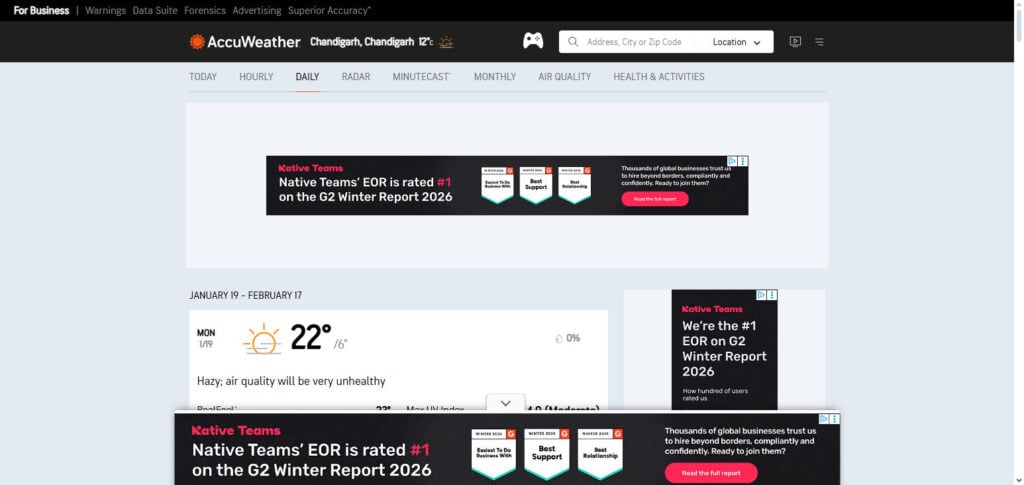Click the hazy sun icon for Monday 1/19
This screenshot has height=485, width=1024.
pos(263,338)
